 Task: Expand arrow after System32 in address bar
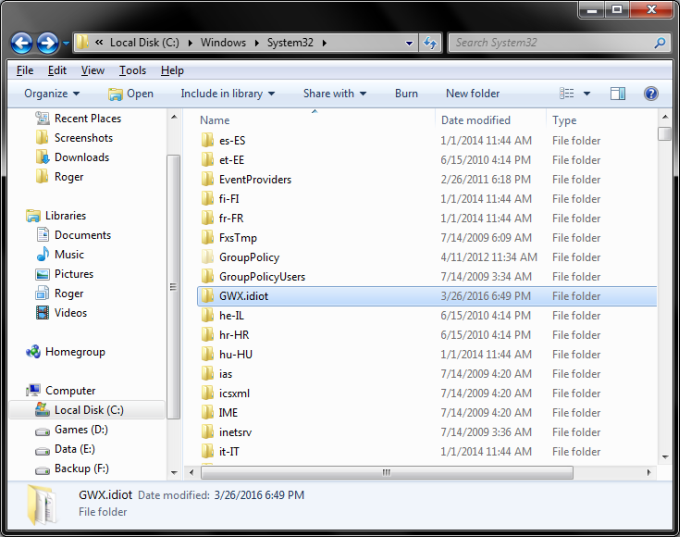pos(324,43)
